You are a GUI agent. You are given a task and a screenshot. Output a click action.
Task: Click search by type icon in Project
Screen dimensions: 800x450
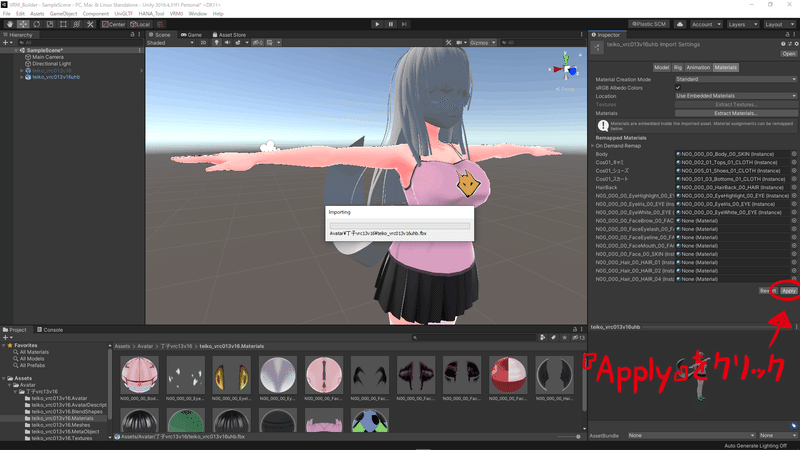click(x=543, y=337)
